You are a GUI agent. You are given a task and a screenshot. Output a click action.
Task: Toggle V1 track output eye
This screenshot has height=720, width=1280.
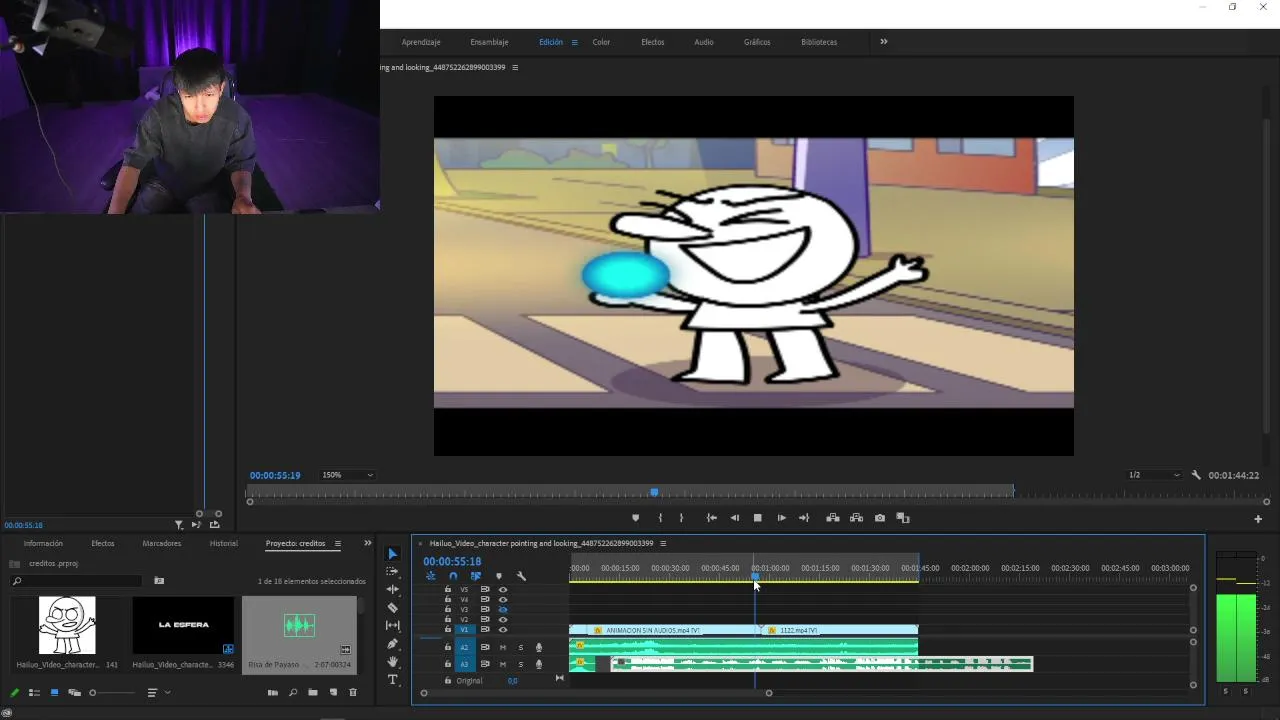tap(503, 630)
